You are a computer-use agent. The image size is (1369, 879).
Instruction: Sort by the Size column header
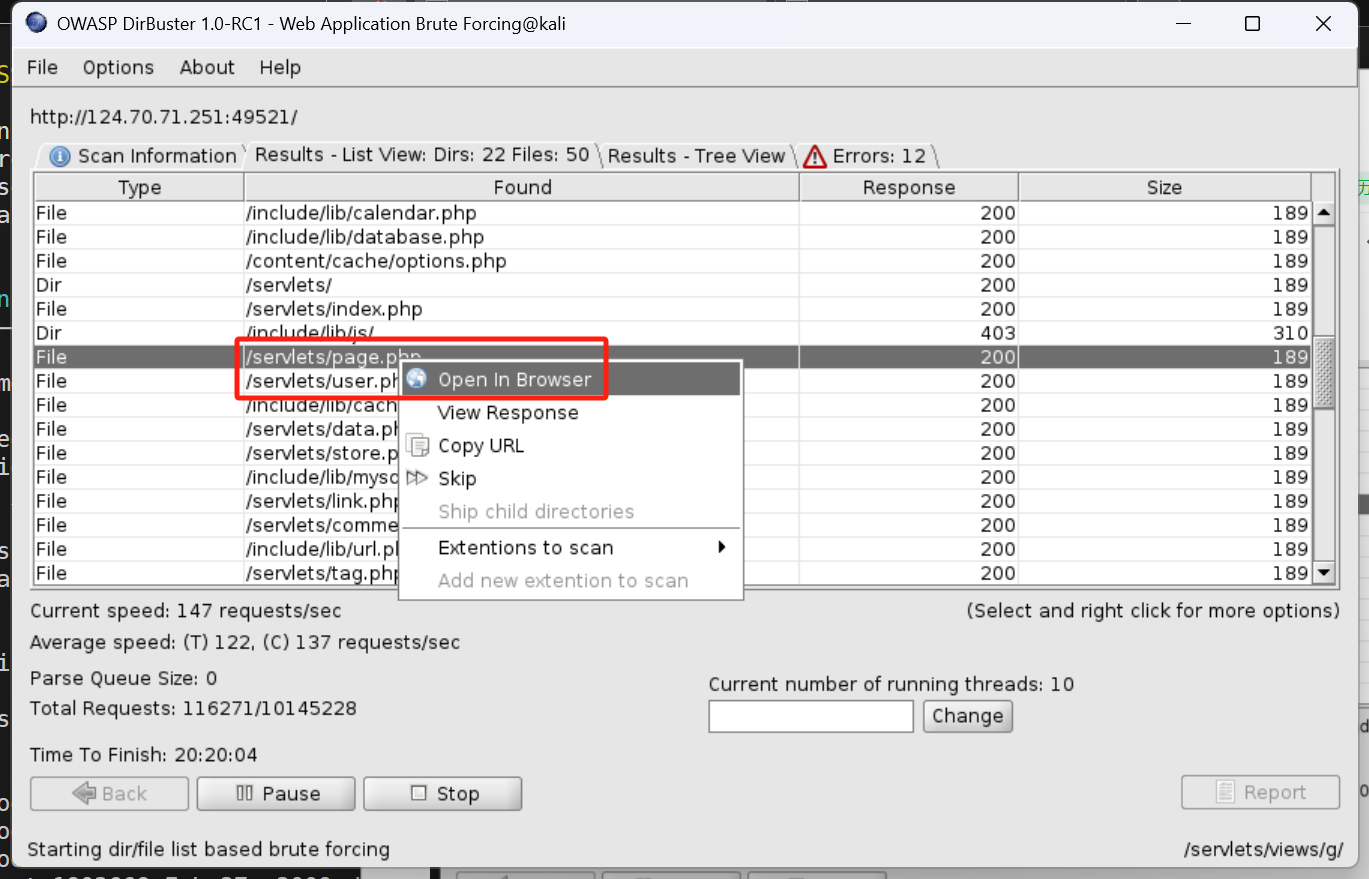tap(1165, 187)
